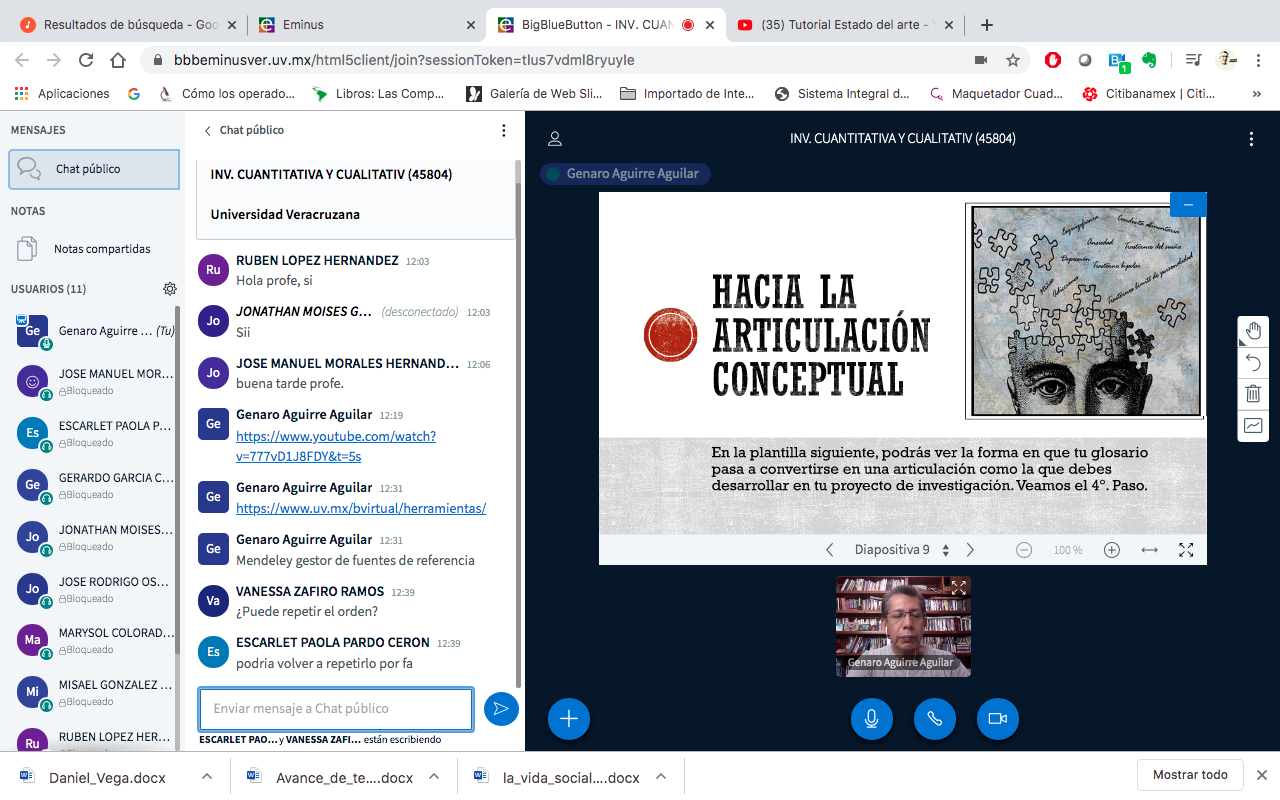Click the Mostrar todo downloads button
Screen dimensions: 1280x800
tap(1190, 775)
